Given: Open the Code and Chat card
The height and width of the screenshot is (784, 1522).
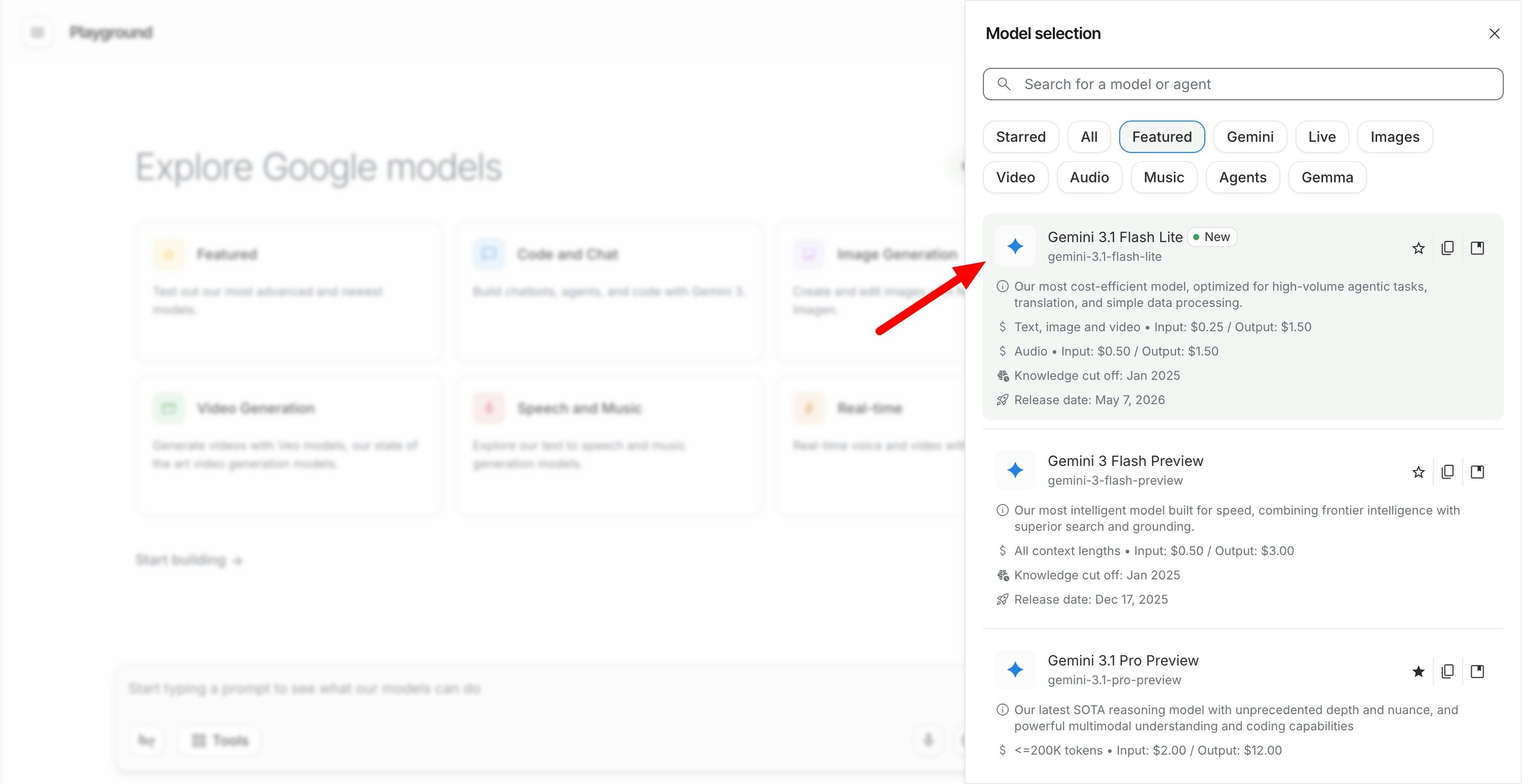Looking at the screenshot, I should click(608, 291).
